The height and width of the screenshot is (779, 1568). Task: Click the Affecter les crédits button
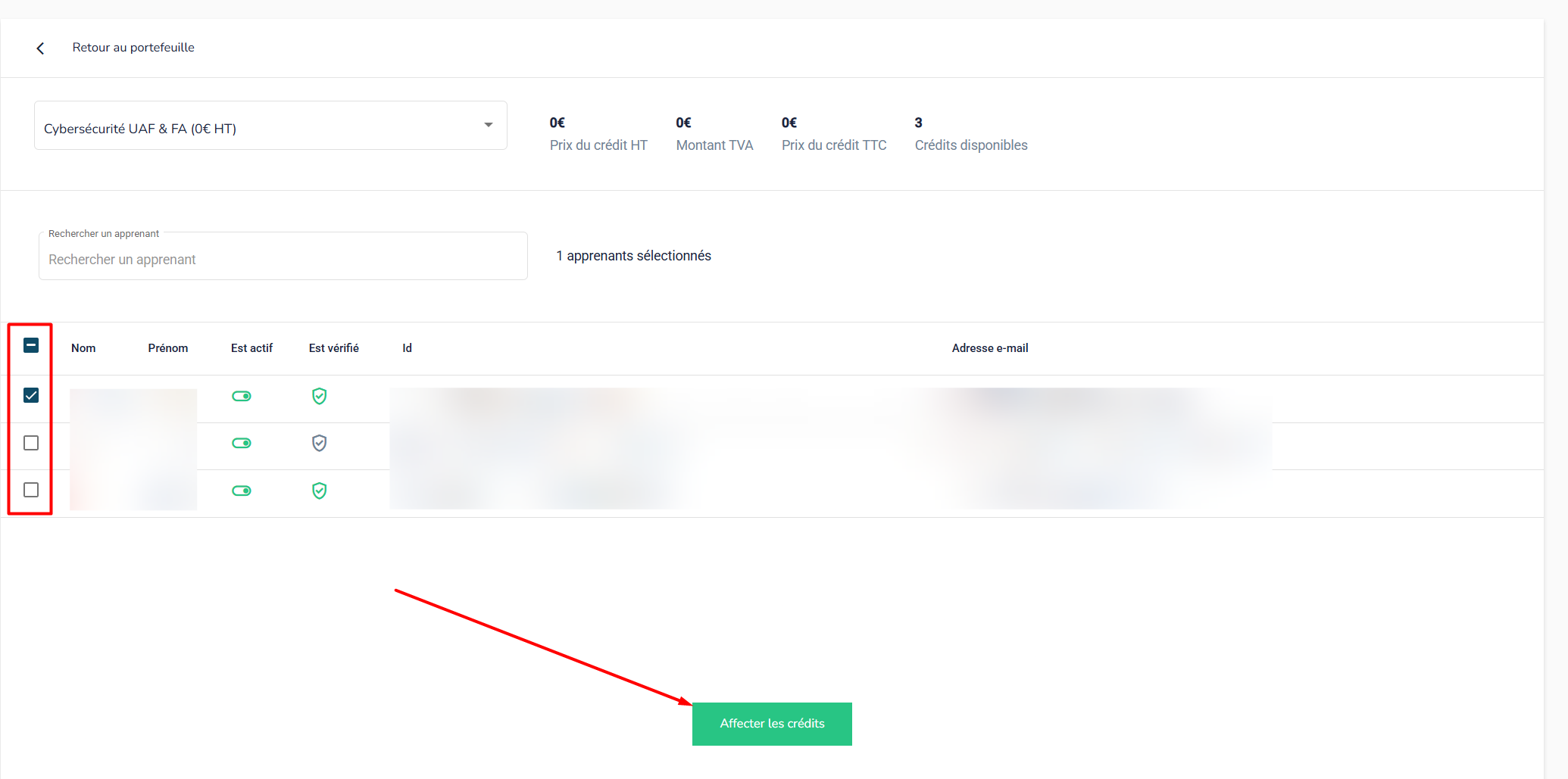coord(771,724)
